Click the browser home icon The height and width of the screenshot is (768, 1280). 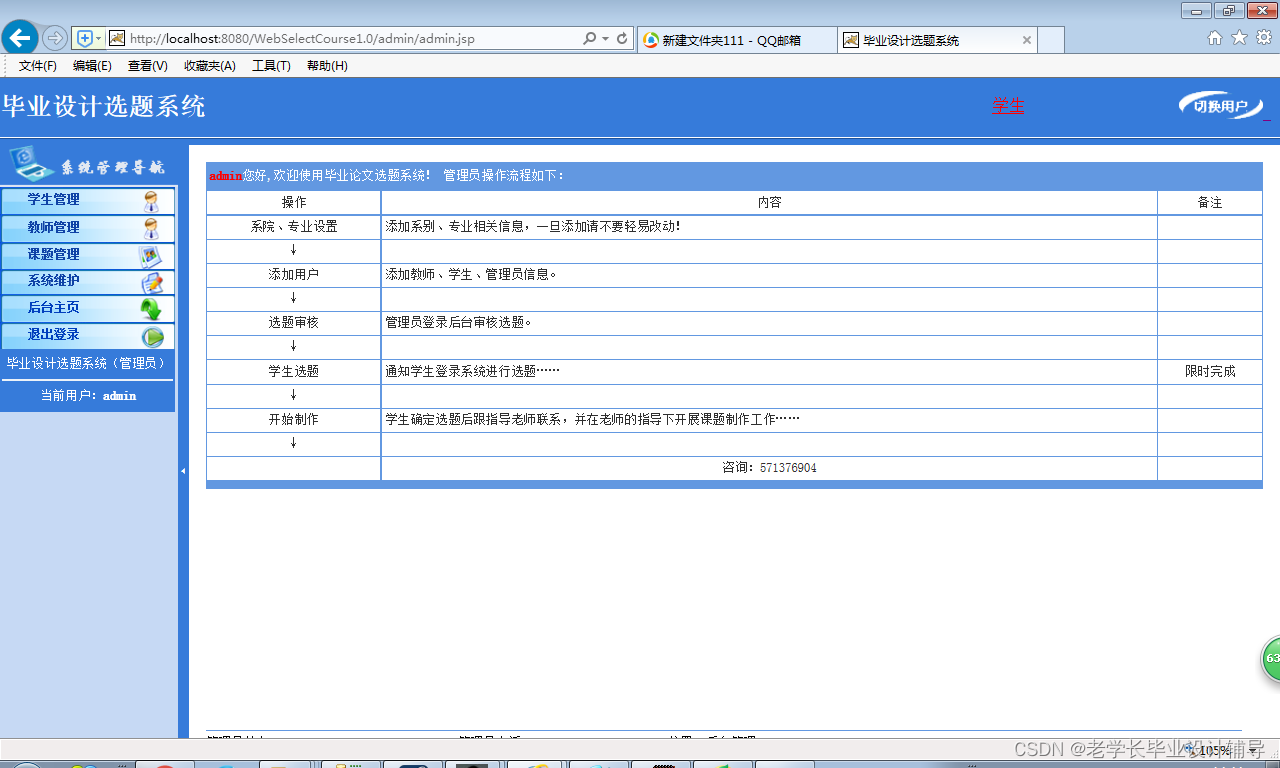(1214, 37)
